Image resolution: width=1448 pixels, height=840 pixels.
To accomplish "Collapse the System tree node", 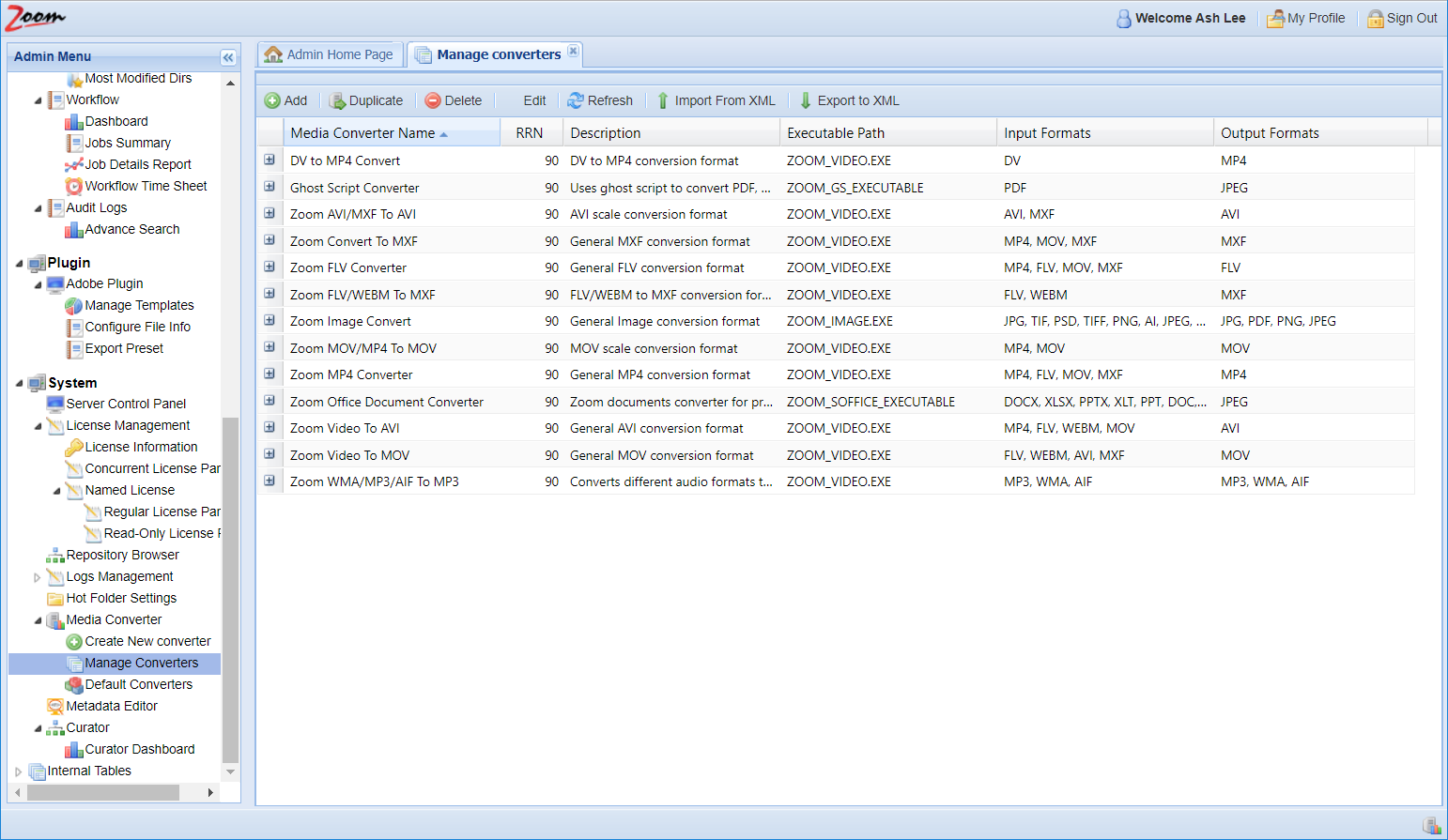I will [x=19, y=383].
